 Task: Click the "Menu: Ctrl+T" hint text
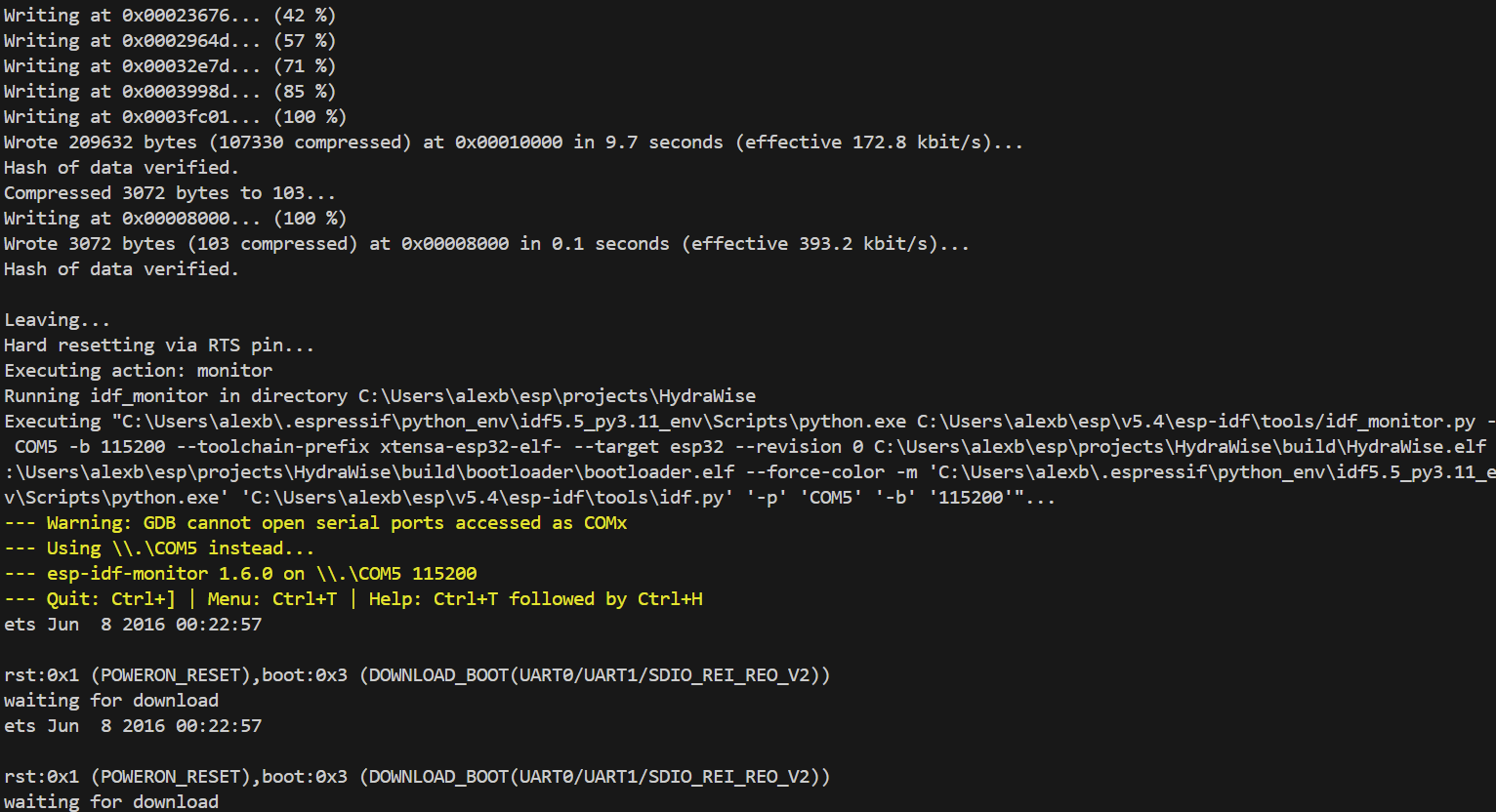[271, 599]
